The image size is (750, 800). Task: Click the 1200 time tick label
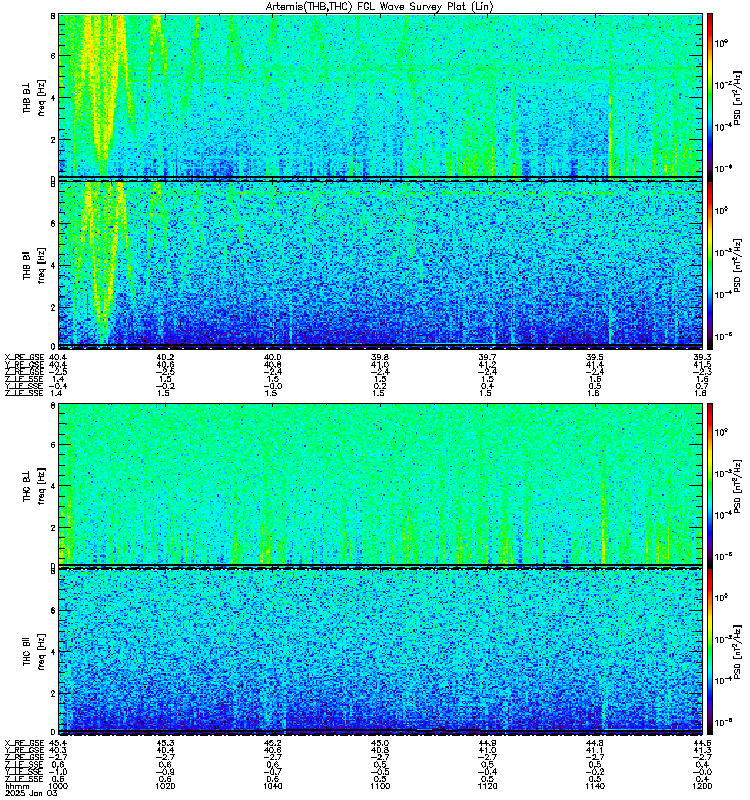coord(702,786)
